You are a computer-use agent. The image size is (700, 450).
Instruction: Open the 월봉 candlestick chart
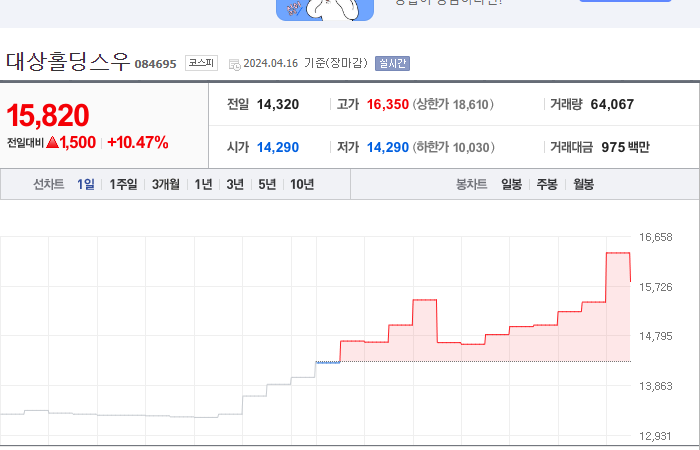583,184
